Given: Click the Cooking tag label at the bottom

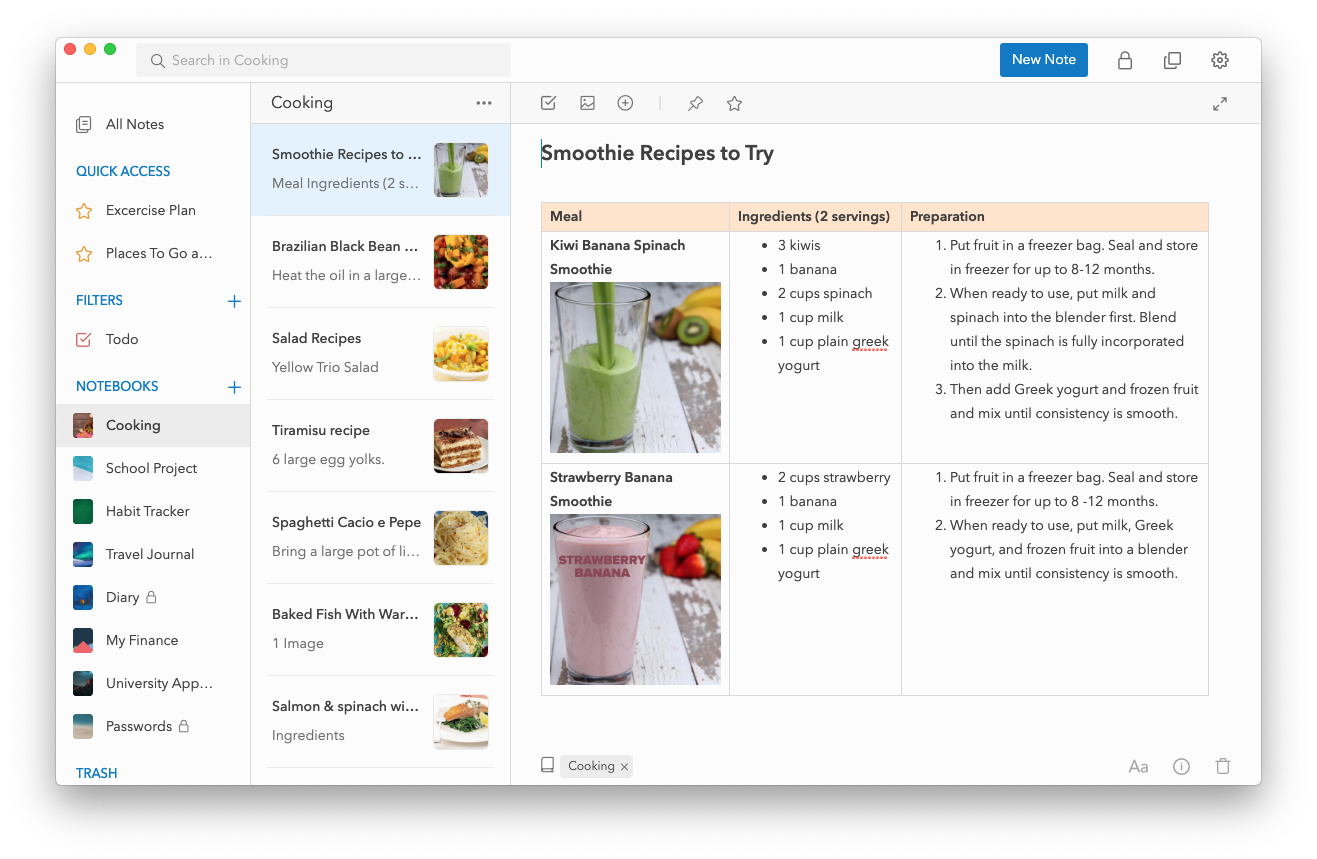Looking at the screenshot, I should (x=591, y=766).
